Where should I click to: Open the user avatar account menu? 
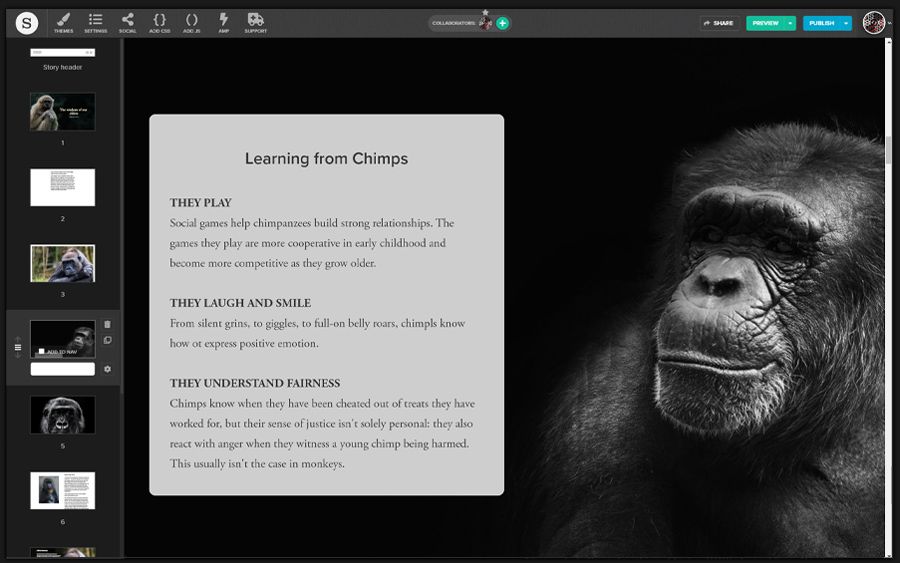873,22
